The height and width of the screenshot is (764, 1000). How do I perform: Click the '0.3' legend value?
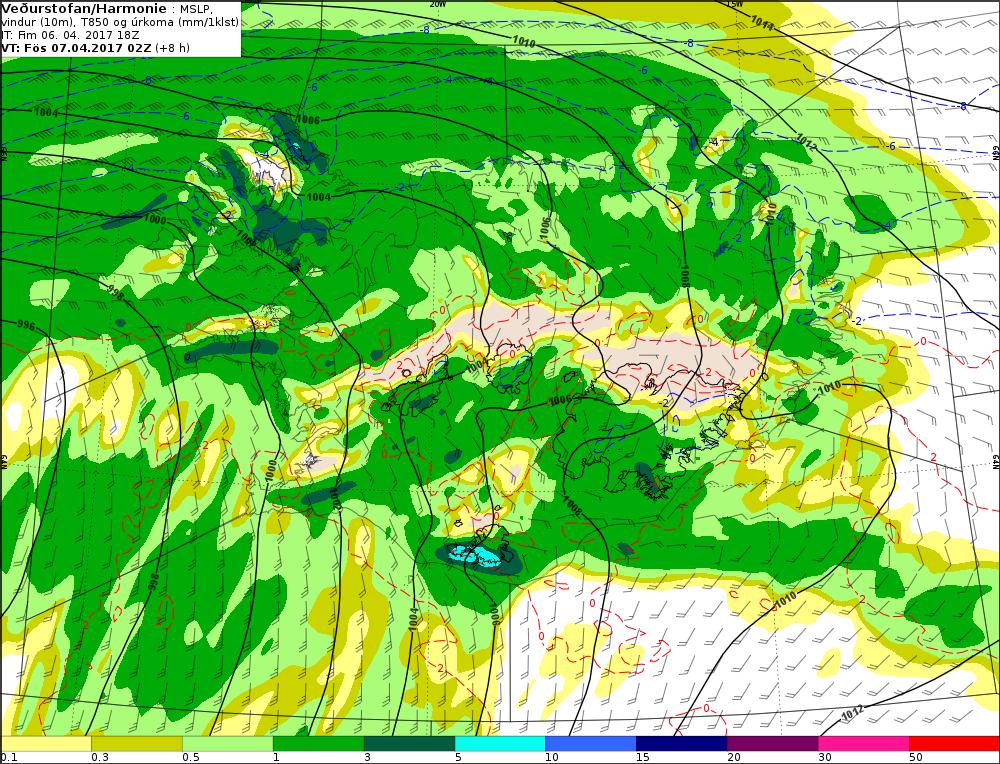pos(99,757)
